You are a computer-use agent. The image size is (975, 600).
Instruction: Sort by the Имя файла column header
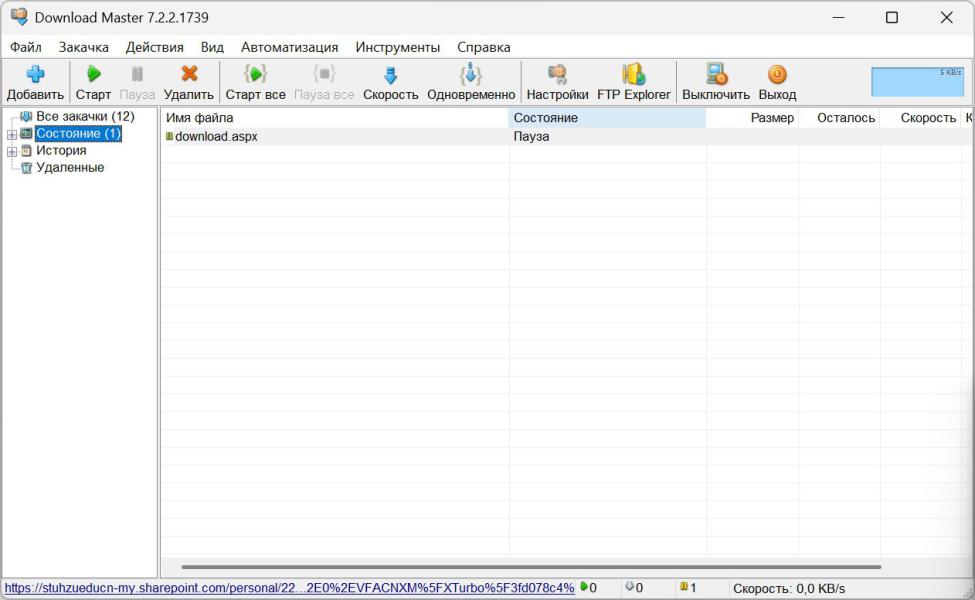click(334, 118)
